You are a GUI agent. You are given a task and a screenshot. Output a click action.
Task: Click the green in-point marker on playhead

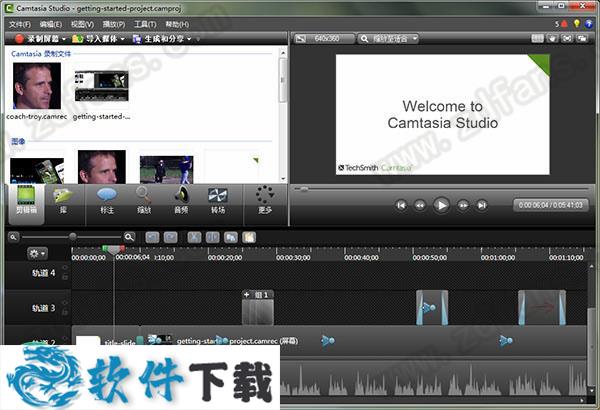tap(105, 249)
